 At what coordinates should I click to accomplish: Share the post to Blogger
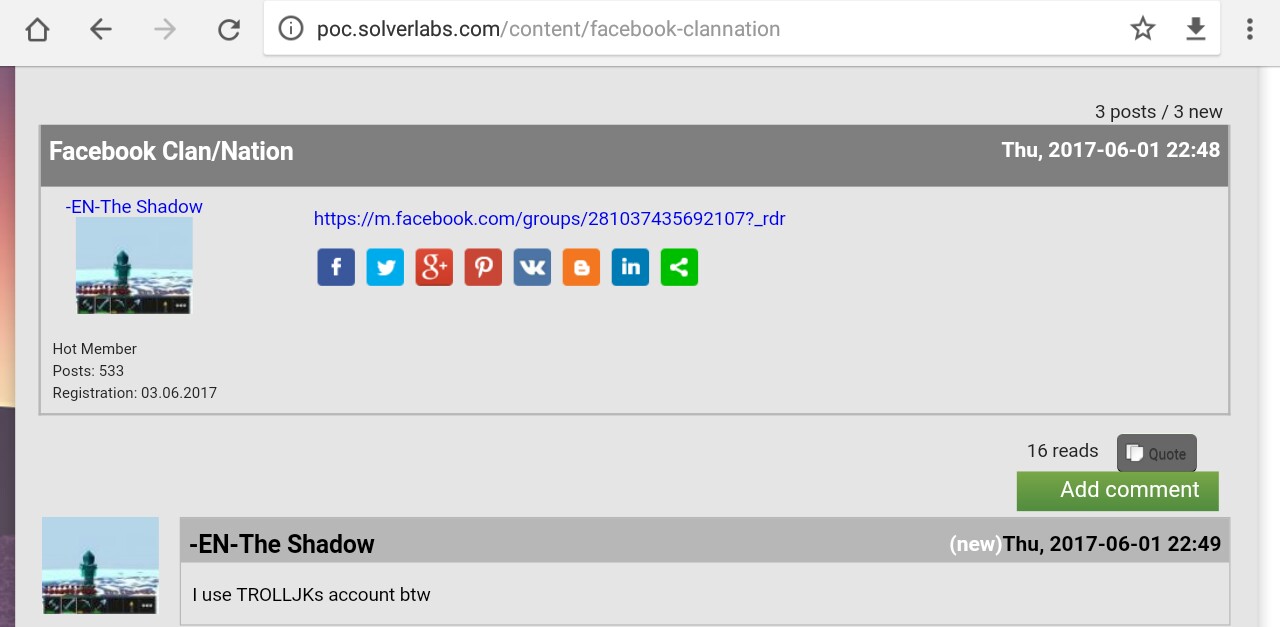581,267
